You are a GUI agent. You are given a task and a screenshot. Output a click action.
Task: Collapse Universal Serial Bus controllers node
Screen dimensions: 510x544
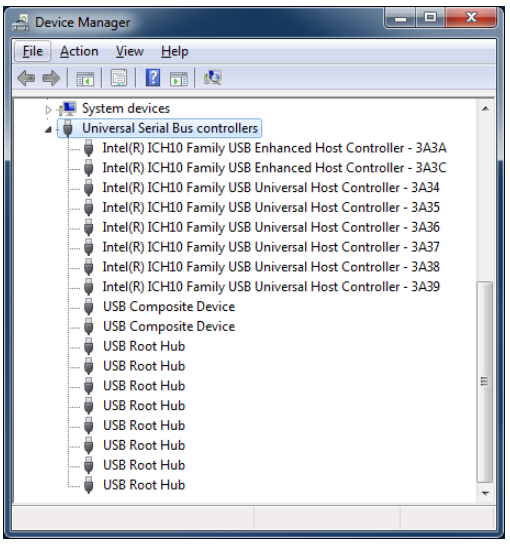[x=48, y=130]
